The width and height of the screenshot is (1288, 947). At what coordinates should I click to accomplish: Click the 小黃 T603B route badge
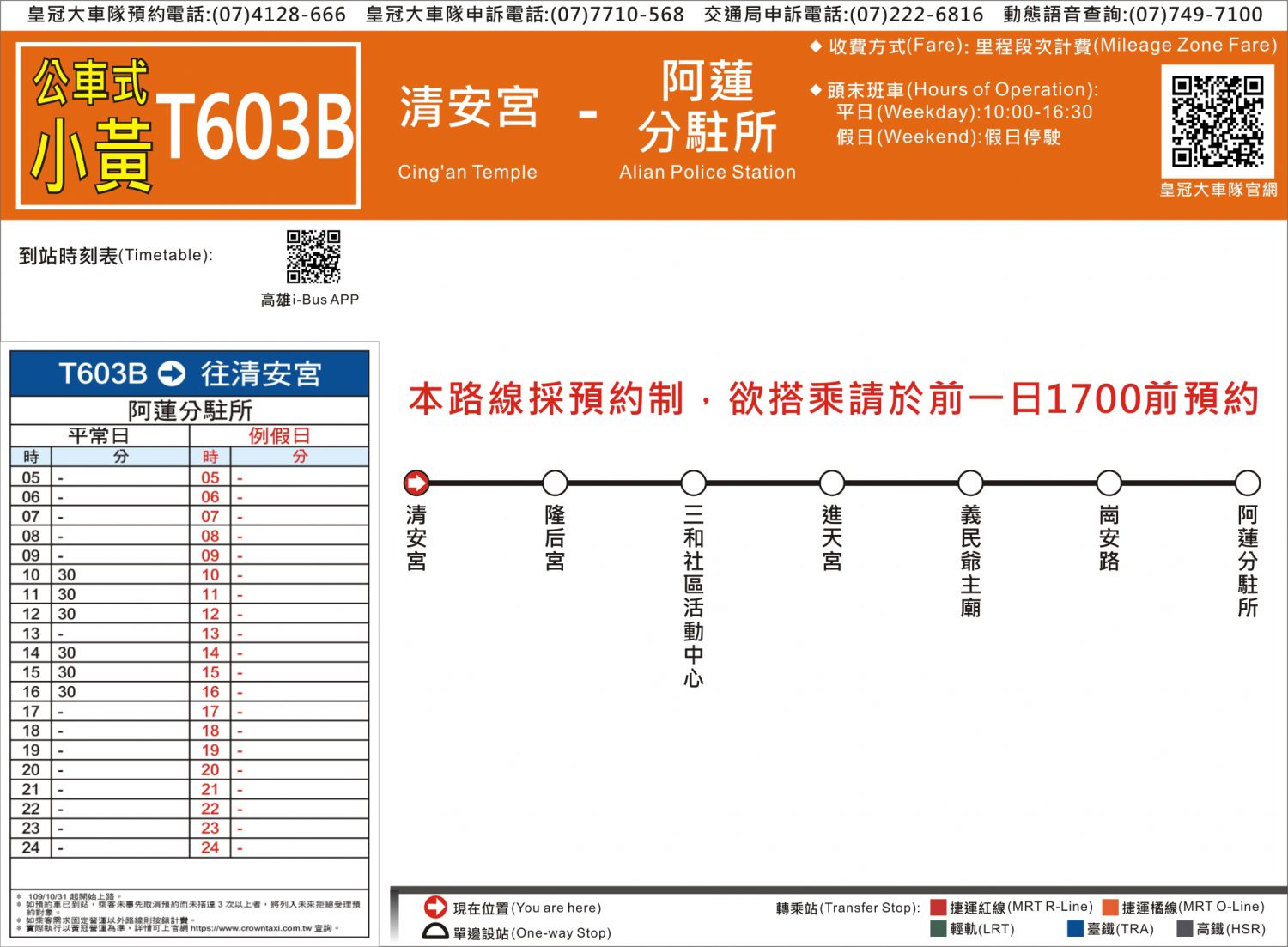pos(189,126)
